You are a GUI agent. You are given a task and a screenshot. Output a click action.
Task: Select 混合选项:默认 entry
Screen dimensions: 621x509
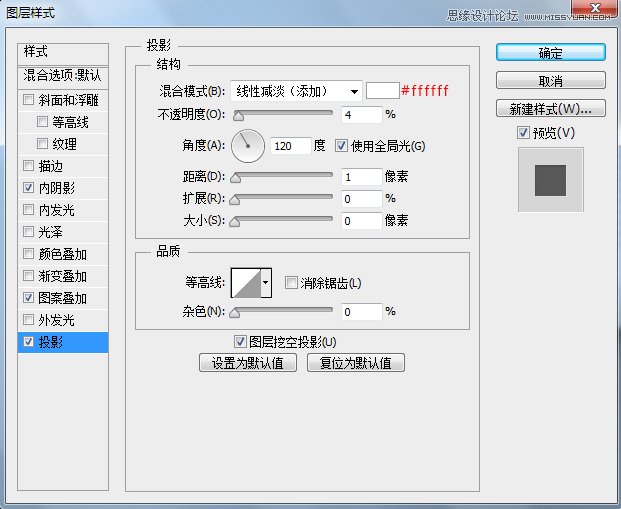click(x=63, y=76)
